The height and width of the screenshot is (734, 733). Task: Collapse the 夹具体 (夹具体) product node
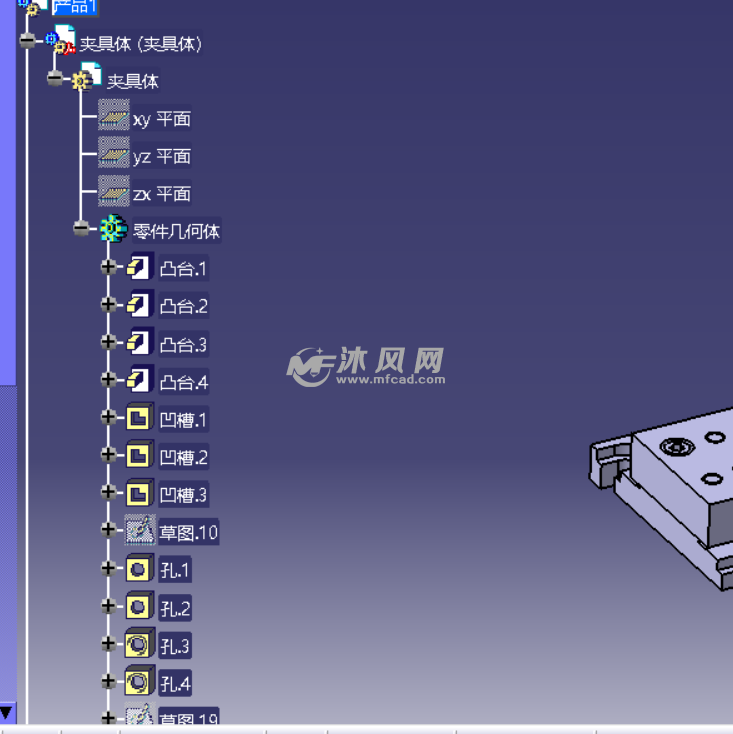[x=28, y=41]
